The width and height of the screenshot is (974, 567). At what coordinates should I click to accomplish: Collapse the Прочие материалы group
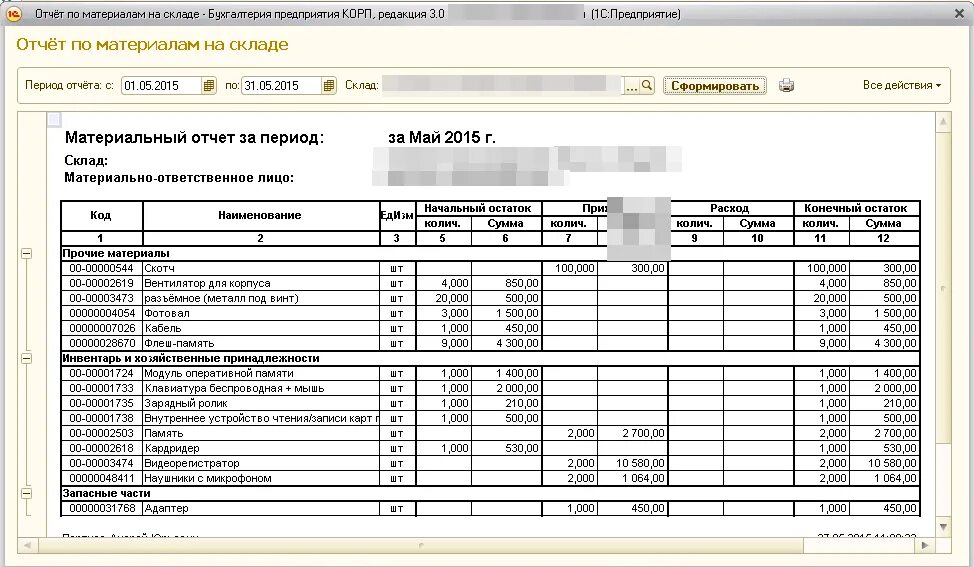click(27, 253)
